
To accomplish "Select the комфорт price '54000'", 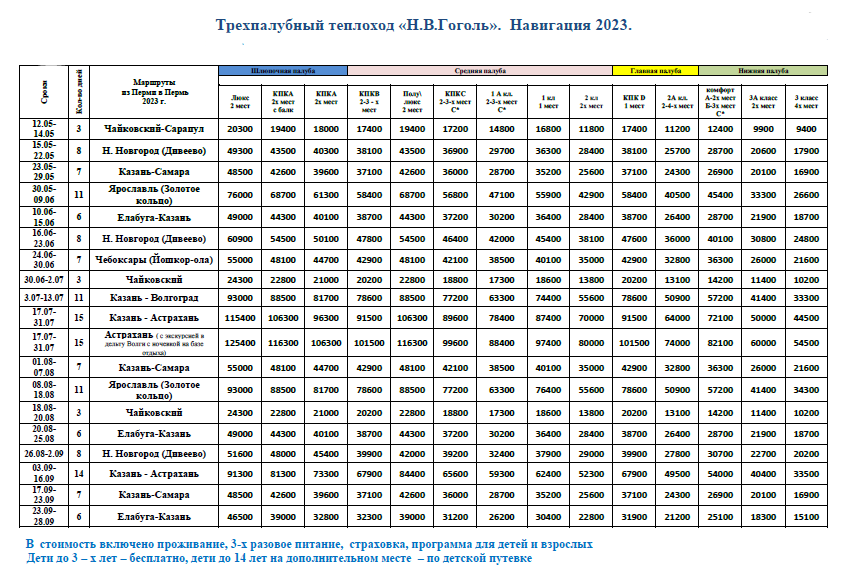I will (x=720, y=474).
